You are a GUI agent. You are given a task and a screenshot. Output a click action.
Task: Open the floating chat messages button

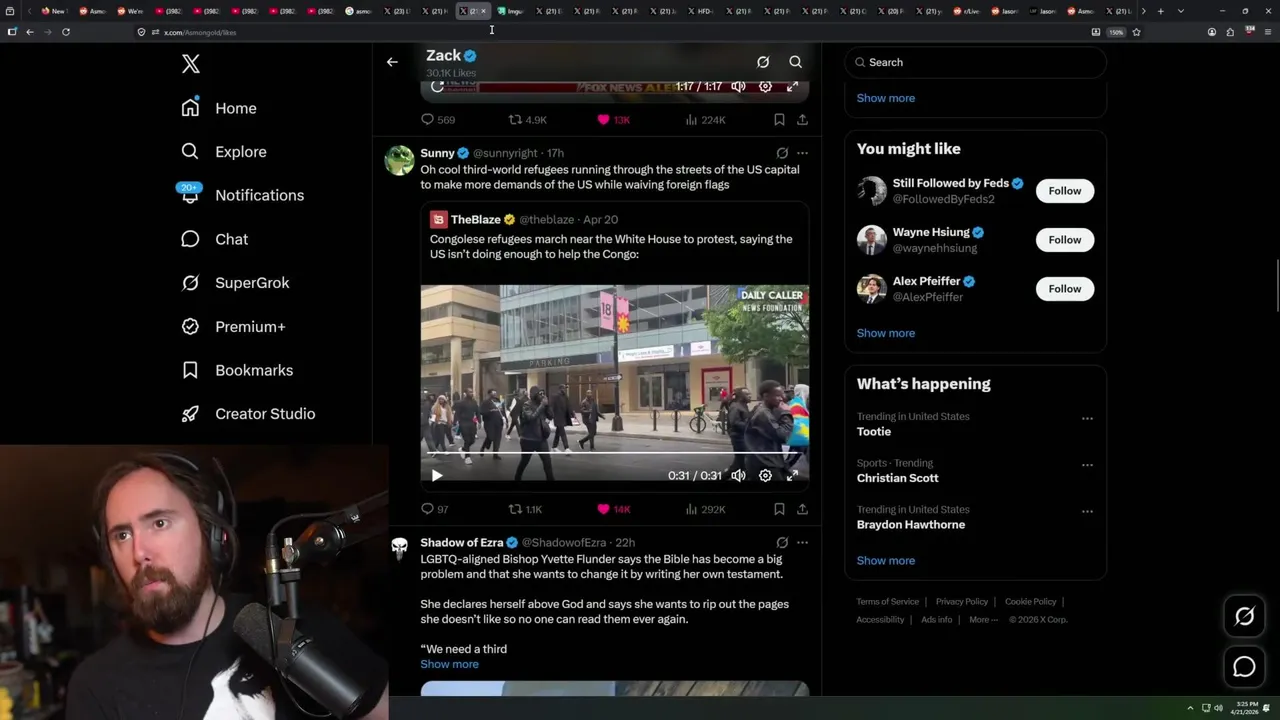1245,667
